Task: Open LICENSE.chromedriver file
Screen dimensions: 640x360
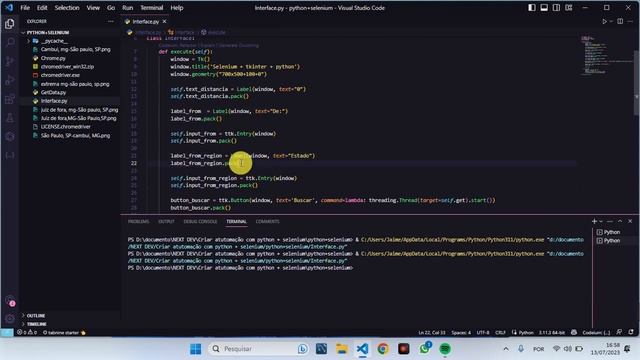Action: coord(65,127)
